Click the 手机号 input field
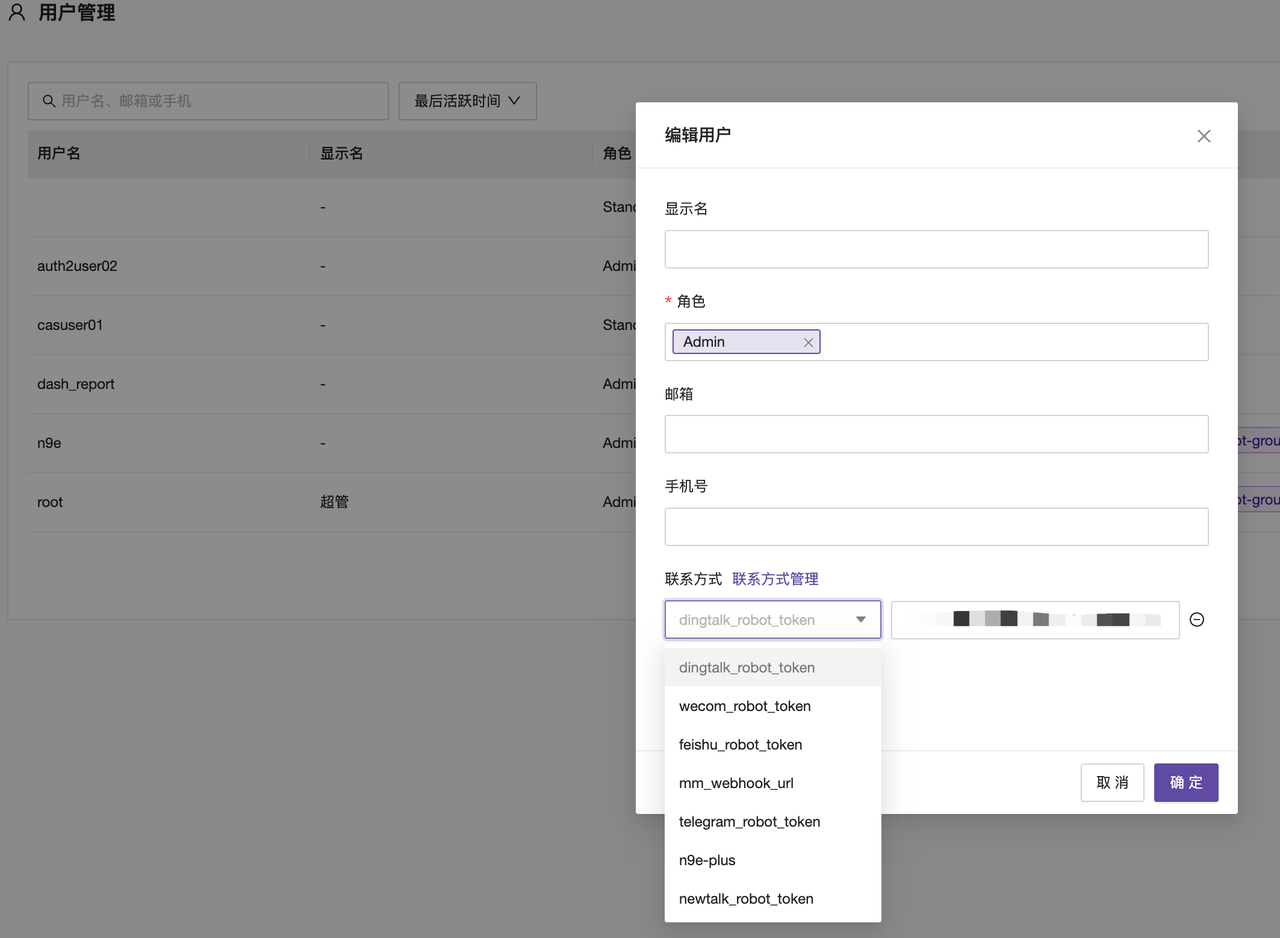Viewport: 1280px width, 938px height. (936, 527)
